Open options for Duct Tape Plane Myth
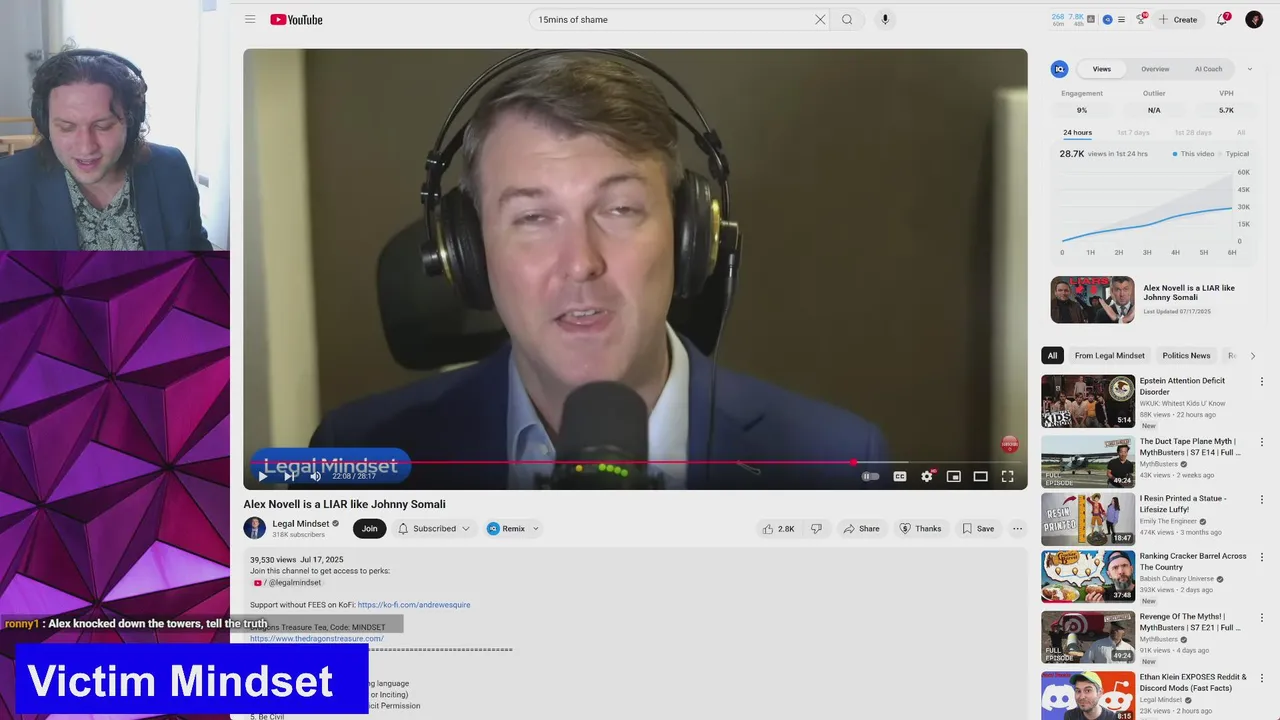The width and height of the screenshot is (1280, 720). [x=1261, y=442]
